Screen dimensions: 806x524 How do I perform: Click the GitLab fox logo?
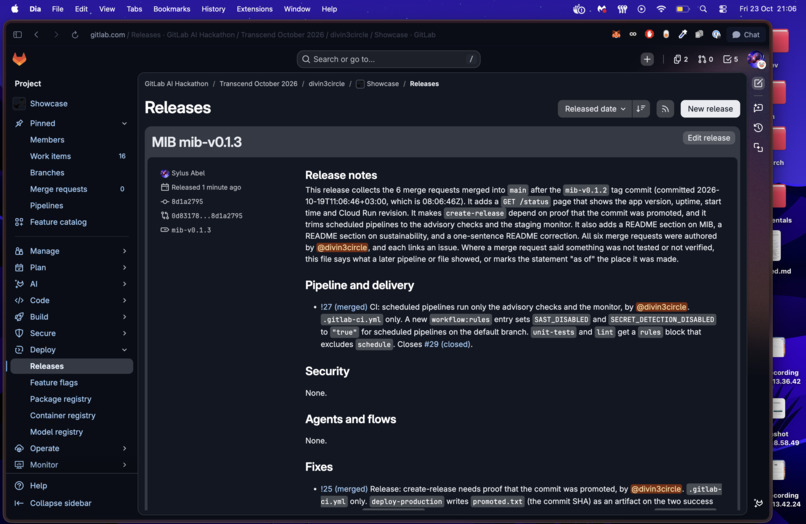20,59
